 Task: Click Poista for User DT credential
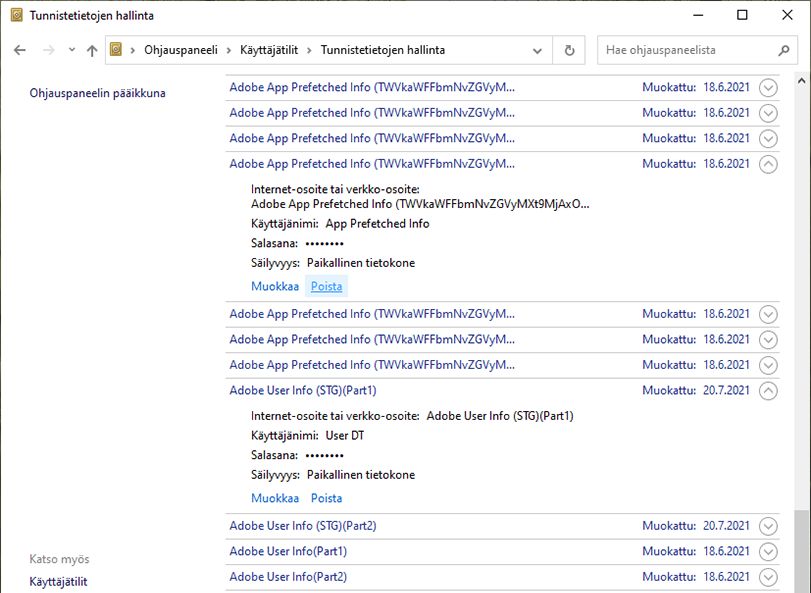click(x=326, y=498)
